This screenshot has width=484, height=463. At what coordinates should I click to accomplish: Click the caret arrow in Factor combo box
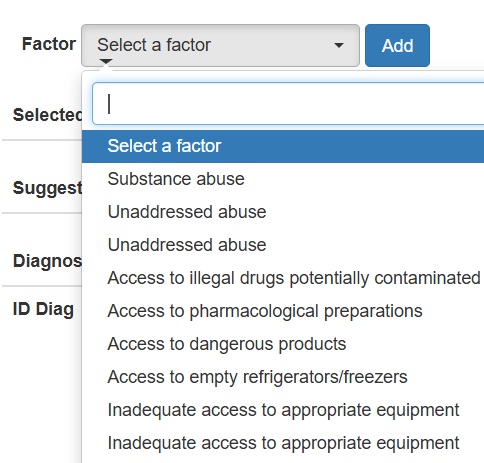(x=339, y=45)
